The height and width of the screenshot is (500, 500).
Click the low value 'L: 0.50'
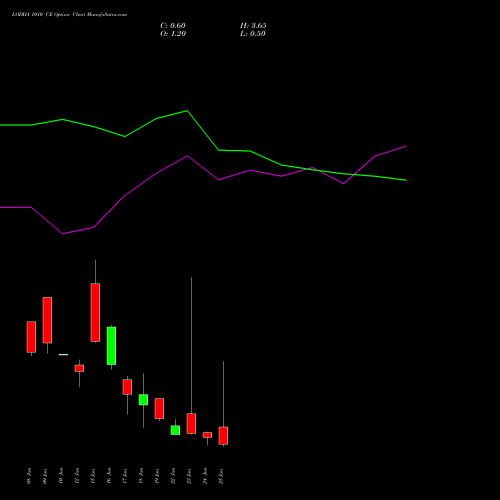(253, 34)
